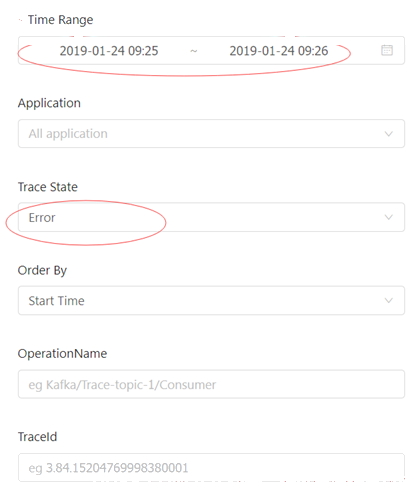This screenshot has width=417, height=491.
Task: Open the All application dropdown
Action: 211,134
